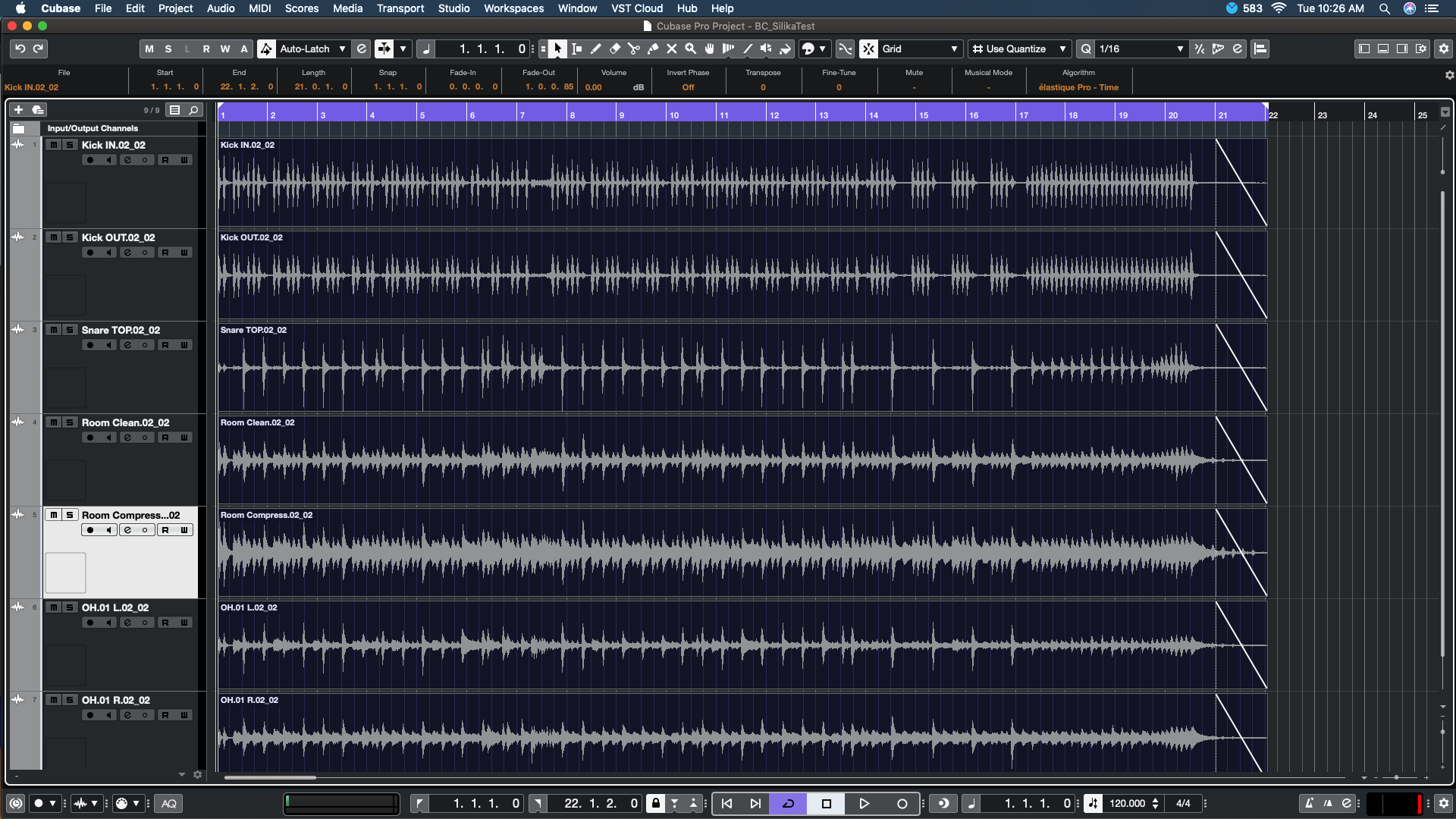This screenshot has width=1456, height=819.
Task: Toggle Show Left Zone button
Action: 1364,49
